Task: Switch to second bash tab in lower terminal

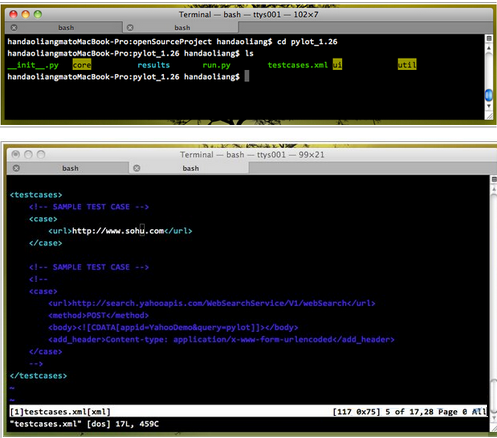Action: point(190,168)
